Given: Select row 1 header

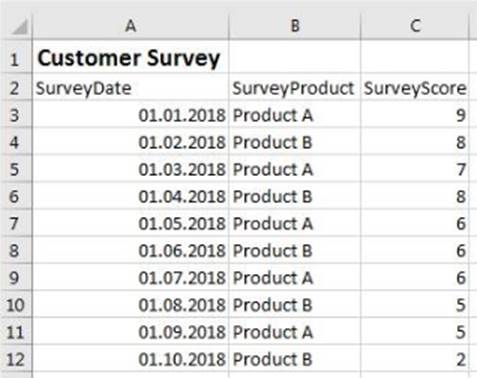Looking at the screenshot, I should [16, 57].
